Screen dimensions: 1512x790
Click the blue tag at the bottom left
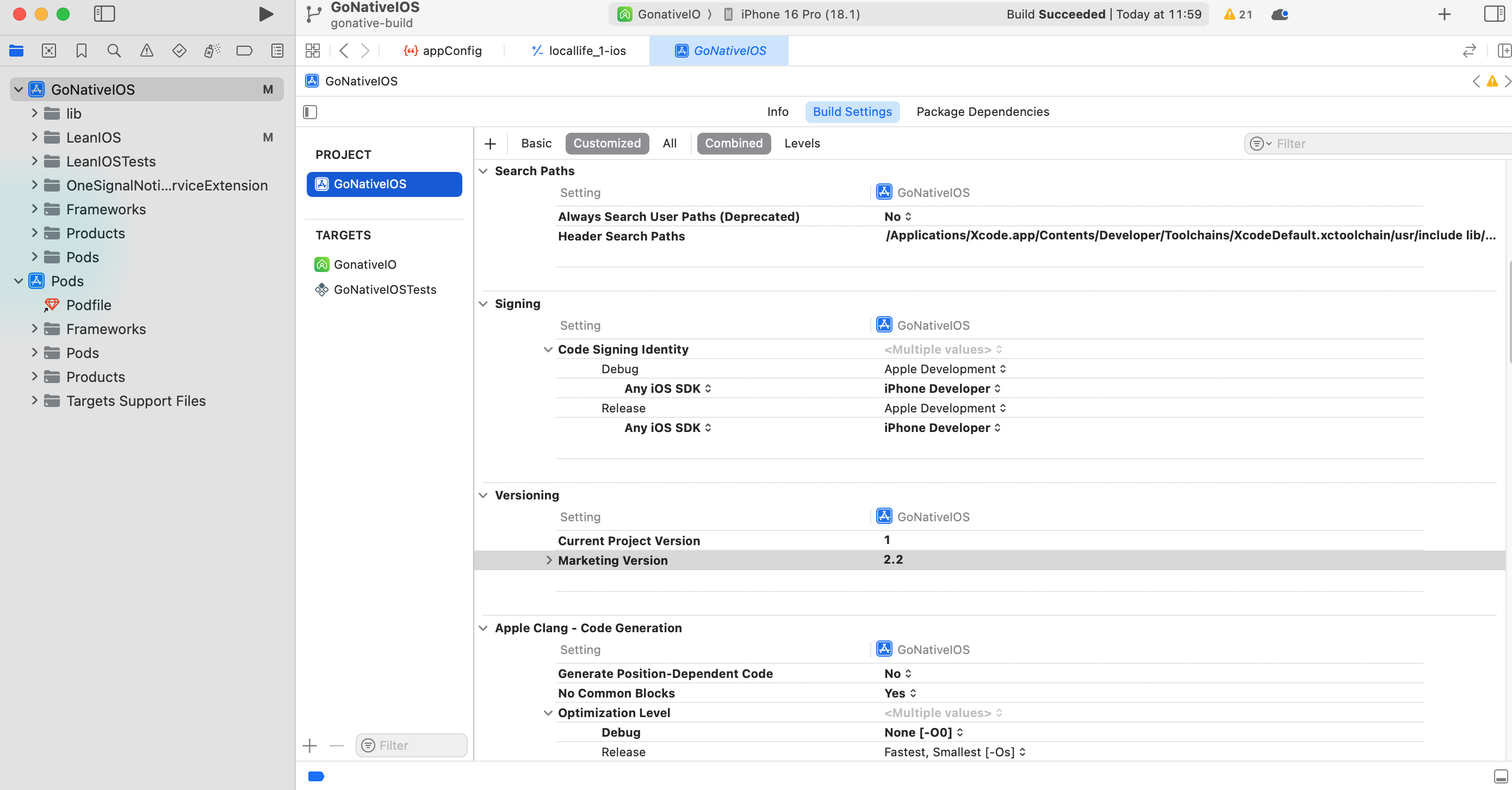[x=317, y=776]
